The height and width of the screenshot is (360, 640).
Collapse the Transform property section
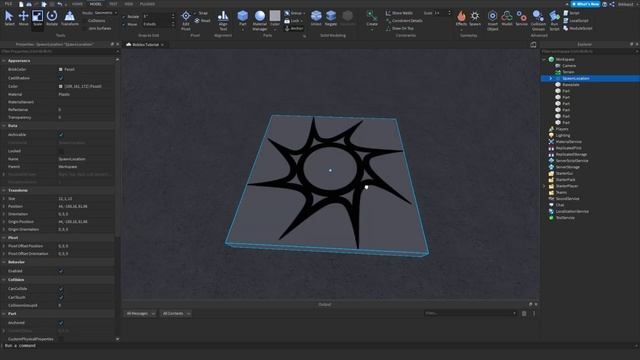4,190
